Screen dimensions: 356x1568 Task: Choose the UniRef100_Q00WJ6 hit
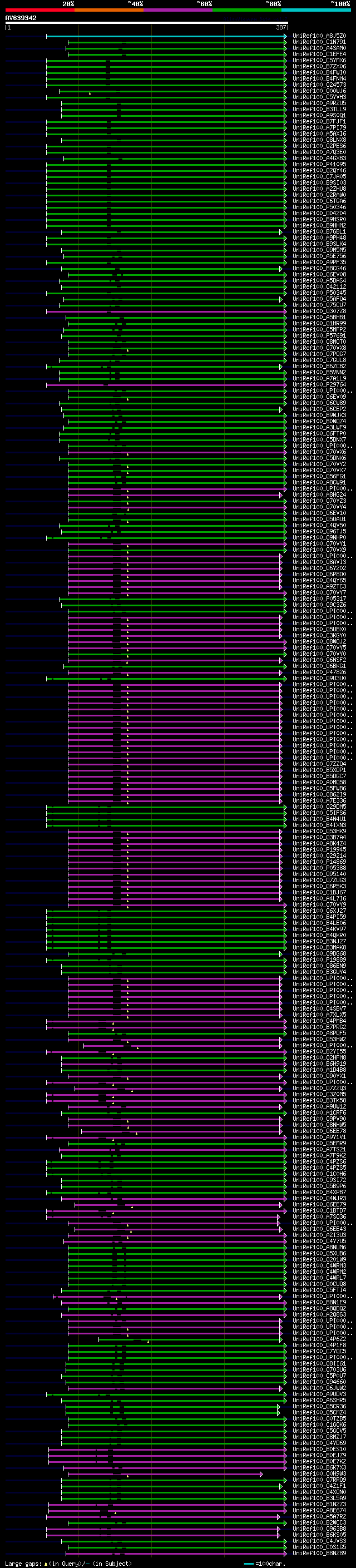click(x=319, y=91)
